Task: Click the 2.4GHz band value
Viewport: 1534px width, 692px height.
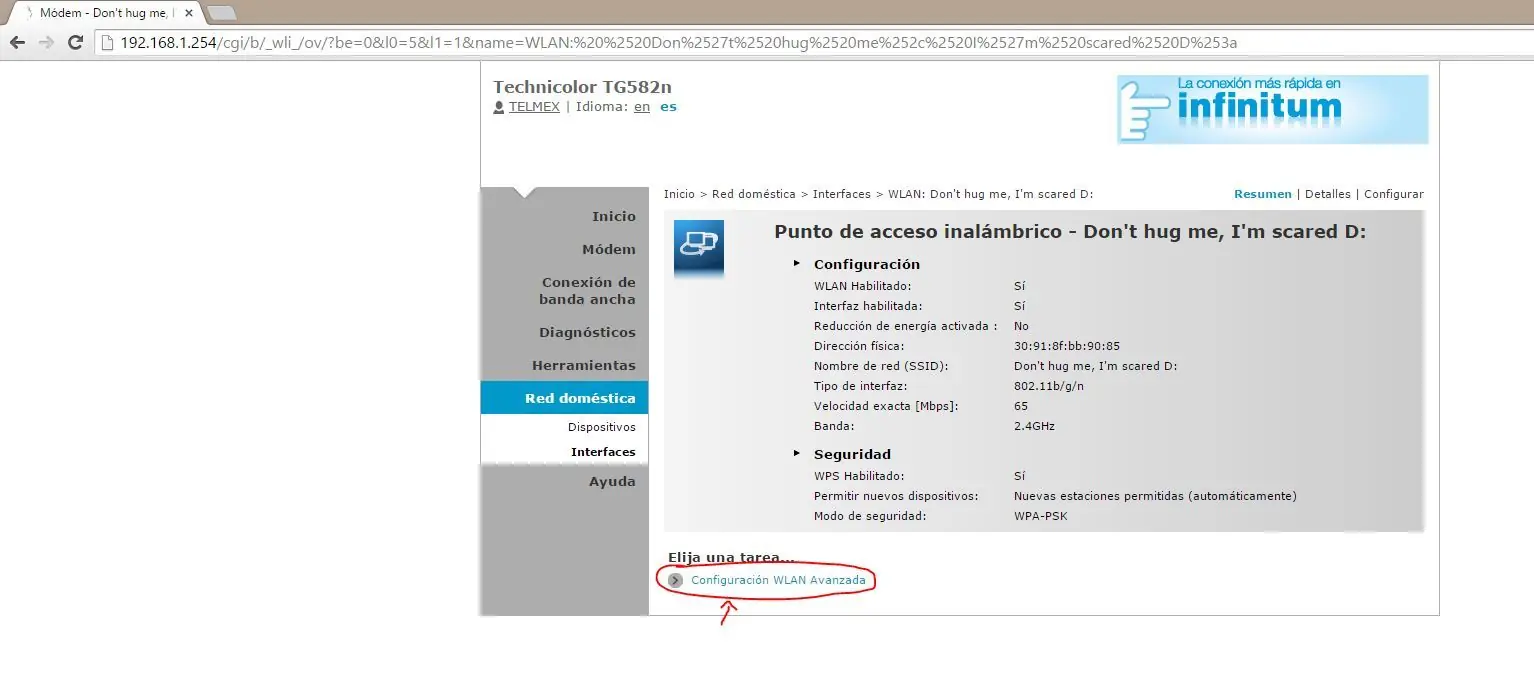Action: coord(1034,426)
